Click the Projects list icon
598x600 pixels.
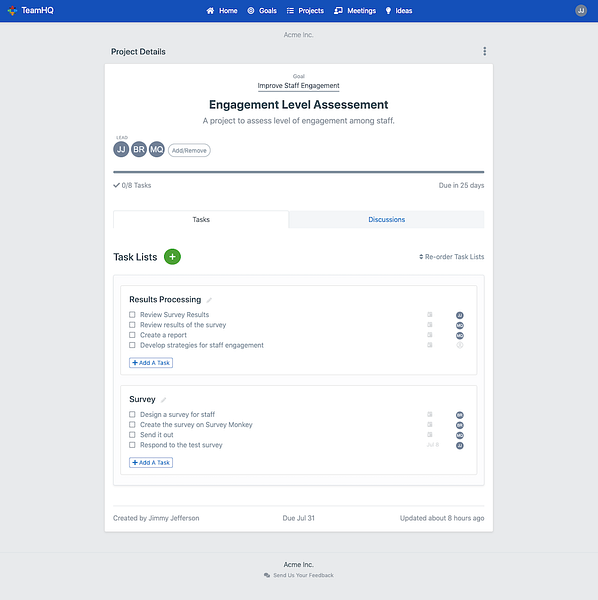click(x=290, y=11)
